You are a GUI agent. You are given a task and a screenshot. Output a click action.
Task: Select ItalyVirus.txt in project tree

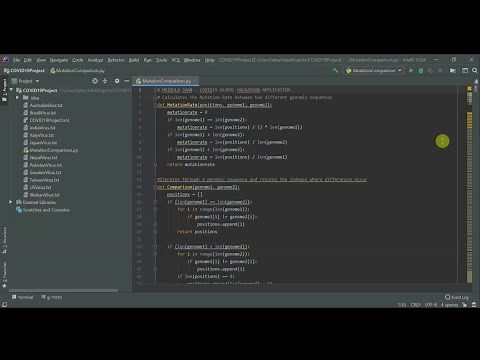(39, 135)
